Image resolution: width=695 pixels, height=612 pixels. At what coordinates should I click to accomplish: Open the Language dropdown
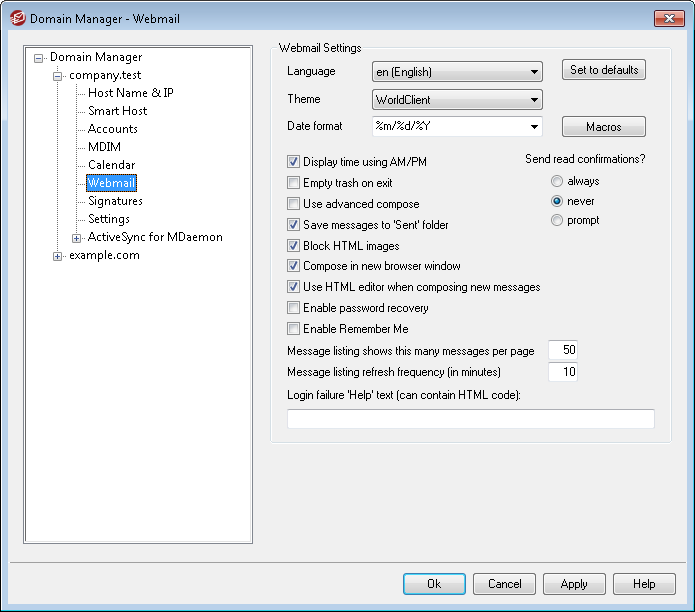point(457,72)
